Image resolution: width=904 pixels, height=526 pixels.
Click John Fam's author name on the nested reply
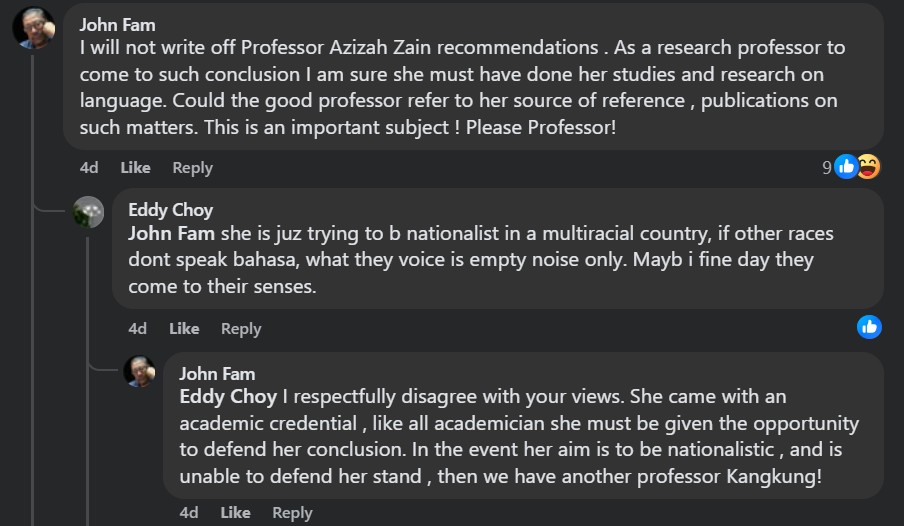click(x=217, y=373)
